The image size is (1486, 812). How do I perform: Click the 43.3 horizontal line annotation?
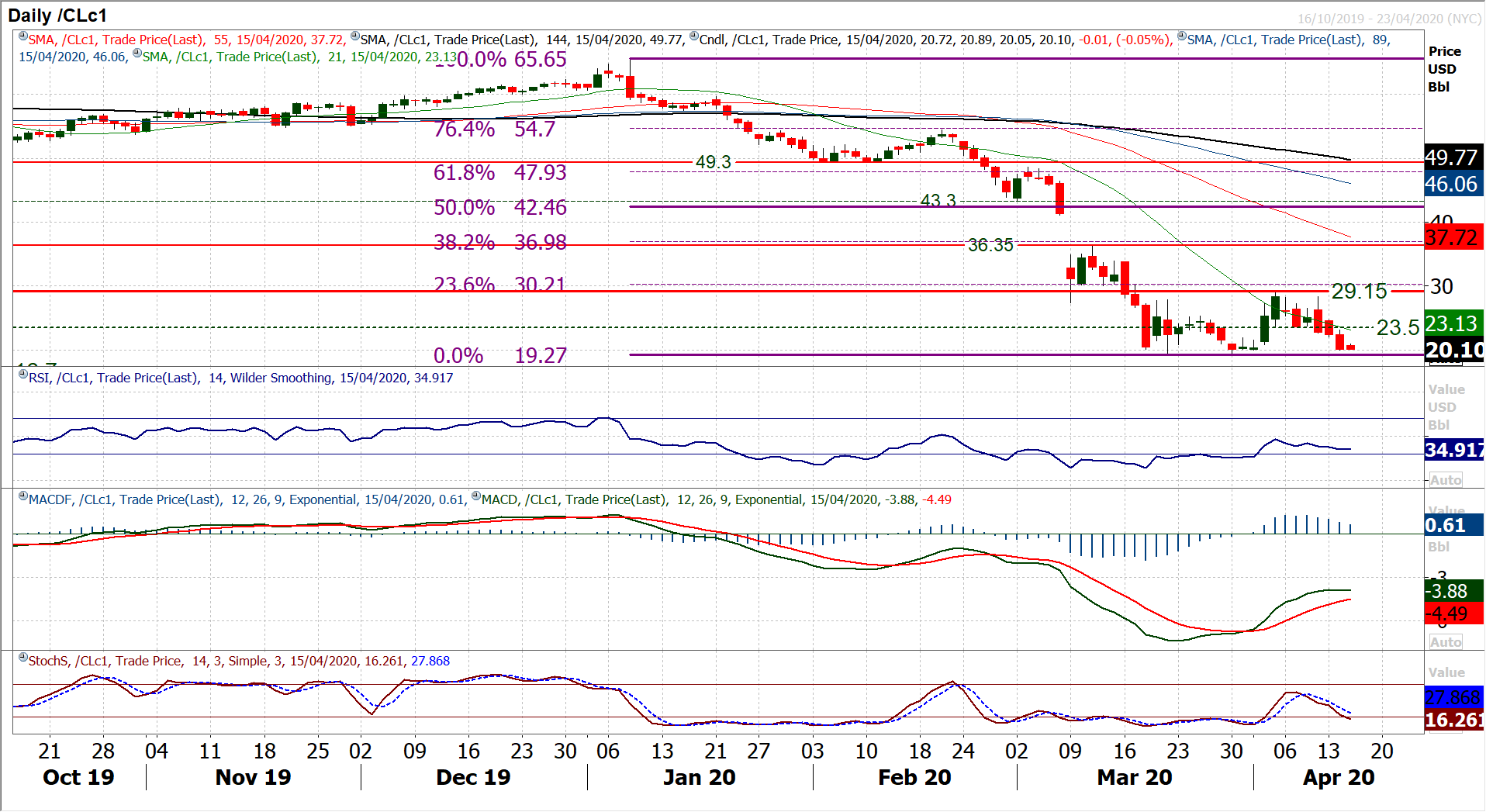(x=938, y=201)
